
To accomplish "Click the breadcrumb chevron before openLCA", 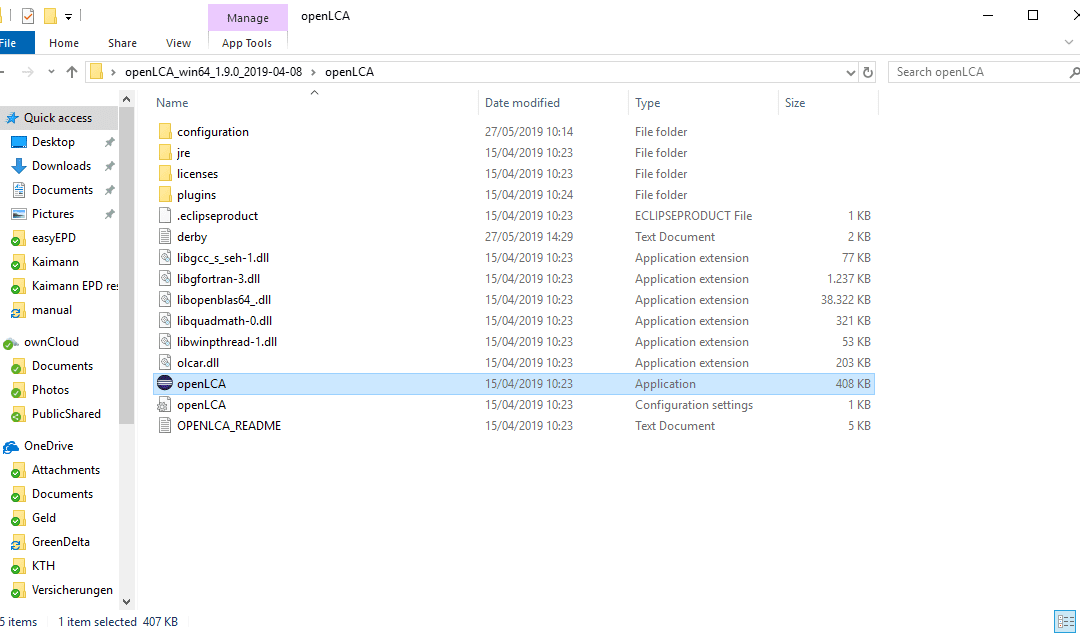I will click(x=314, y=72).
